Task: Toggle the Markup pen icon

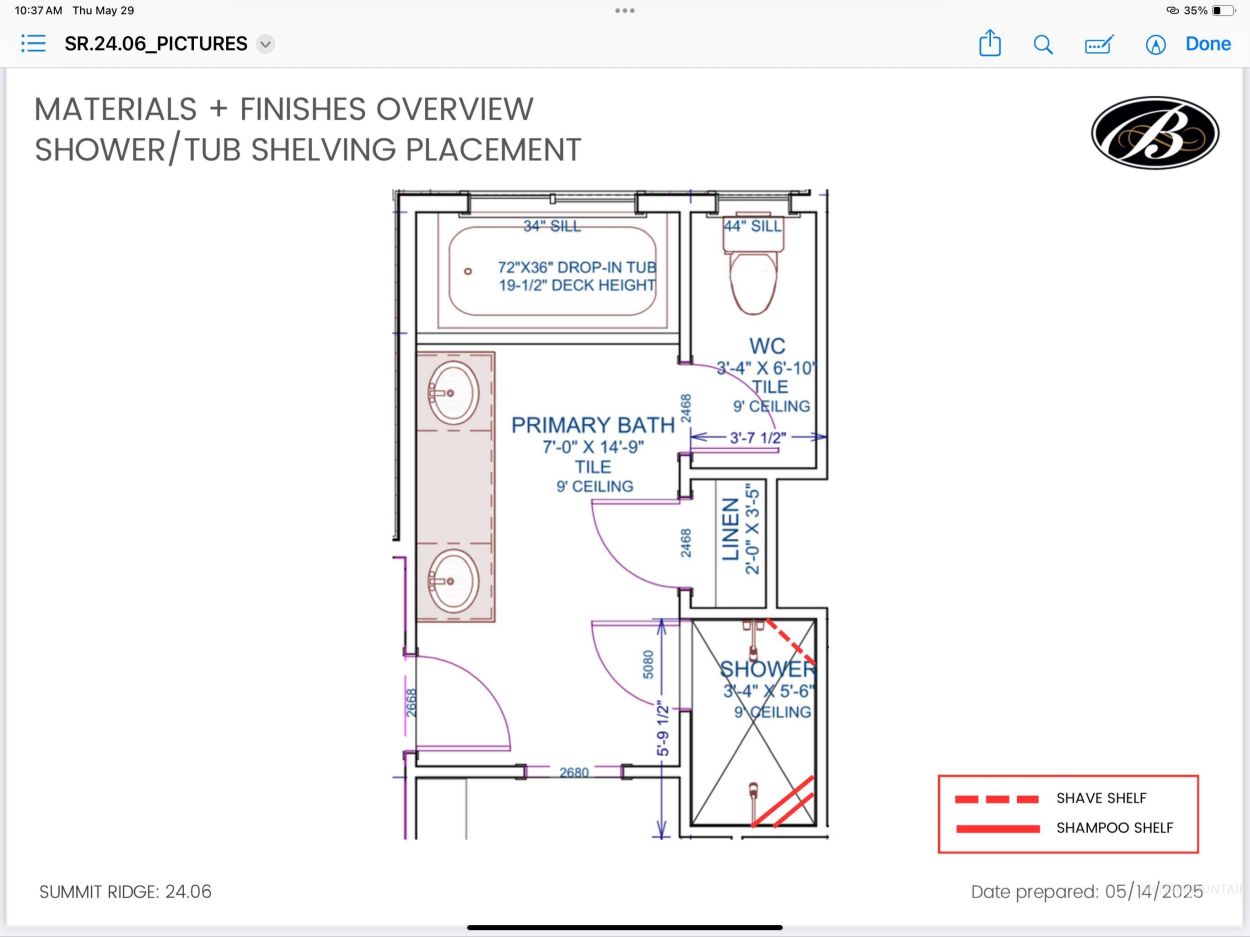Action: 1156,44
